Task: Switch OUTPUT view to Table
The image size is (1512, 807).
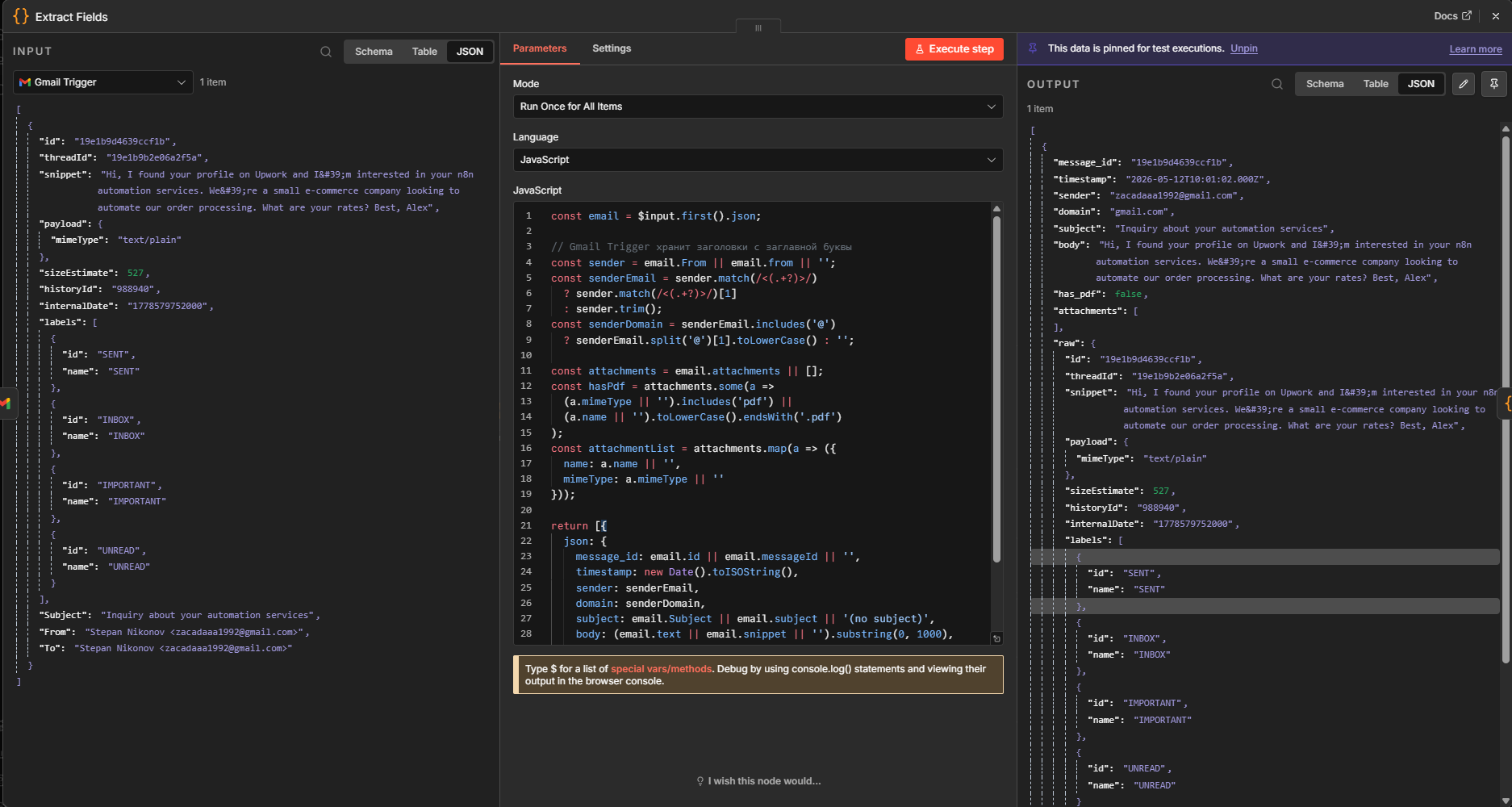Action: point(1376,84)
